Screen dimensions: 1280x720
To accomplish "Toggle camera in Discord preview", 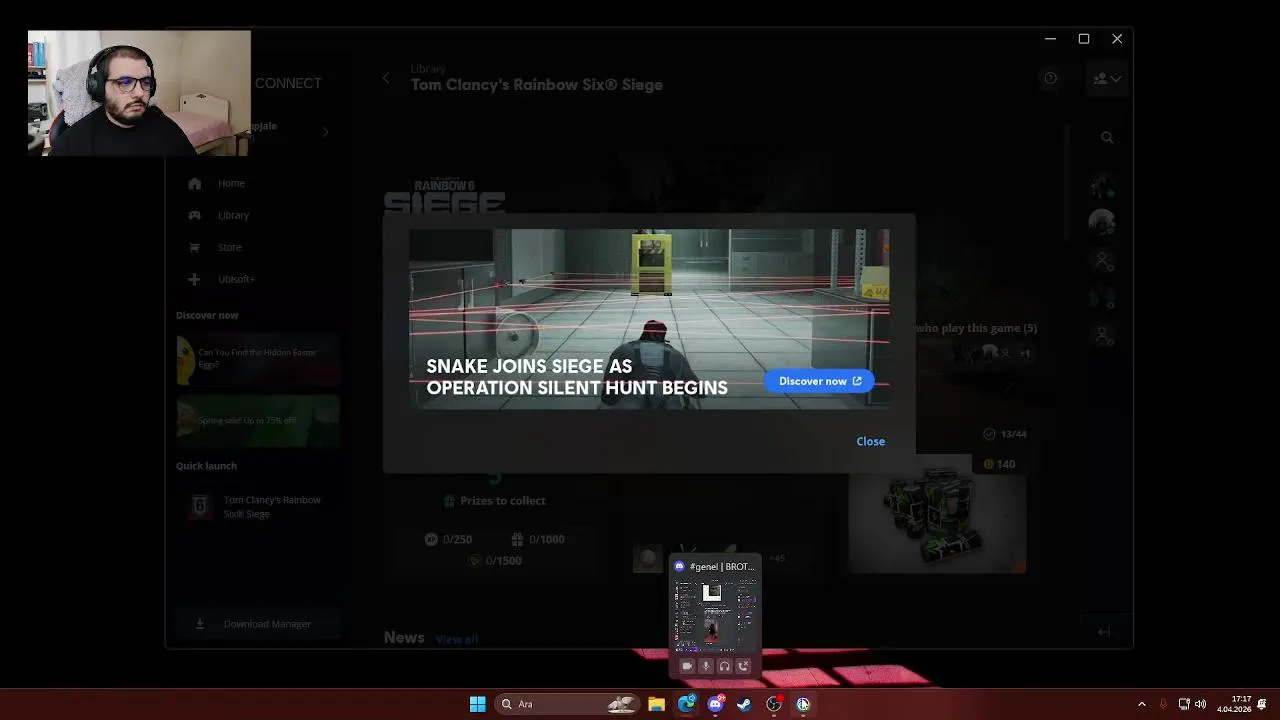I will 686,666.
